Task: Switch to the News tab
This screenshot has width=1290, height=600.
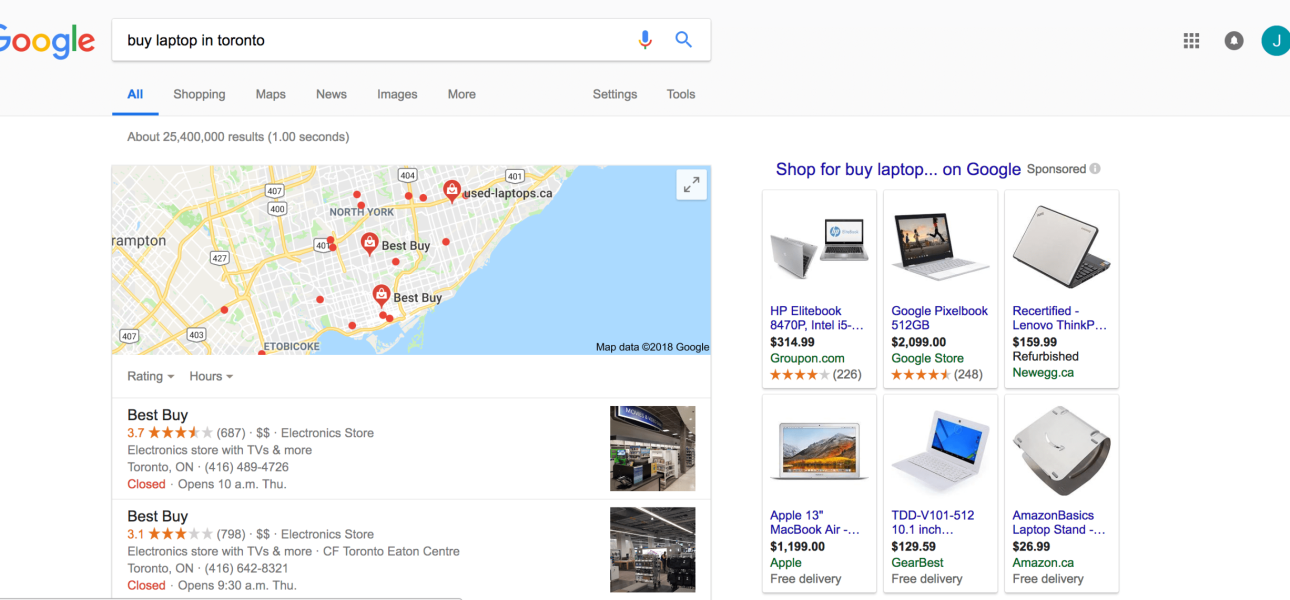Action: pos(331,94)
